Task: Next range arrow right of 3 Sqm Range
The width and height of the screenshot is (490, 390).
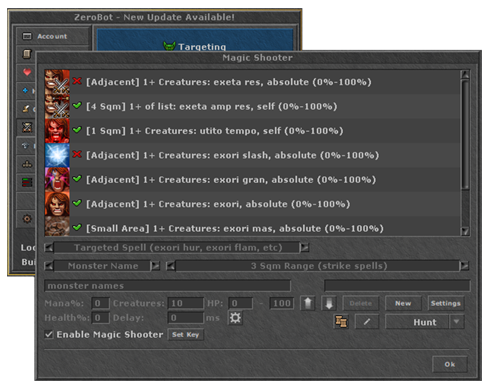Action: click(464, 266)
